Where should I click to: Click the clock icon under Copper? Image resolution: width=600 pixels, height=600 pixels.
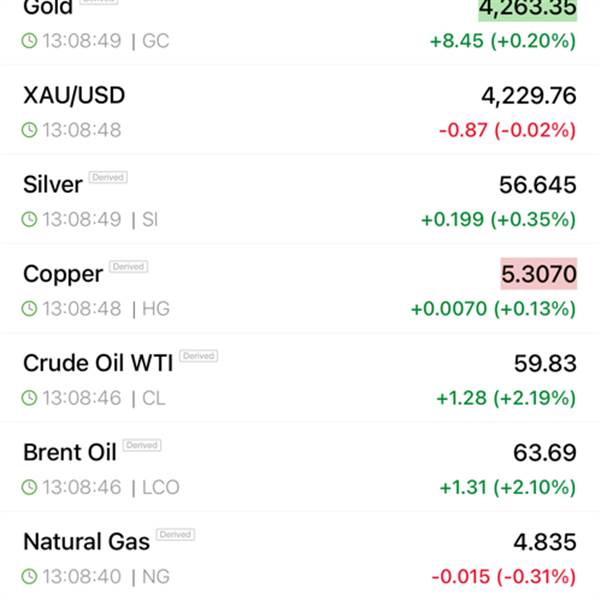pyautogui.click(x=30, y=309)
